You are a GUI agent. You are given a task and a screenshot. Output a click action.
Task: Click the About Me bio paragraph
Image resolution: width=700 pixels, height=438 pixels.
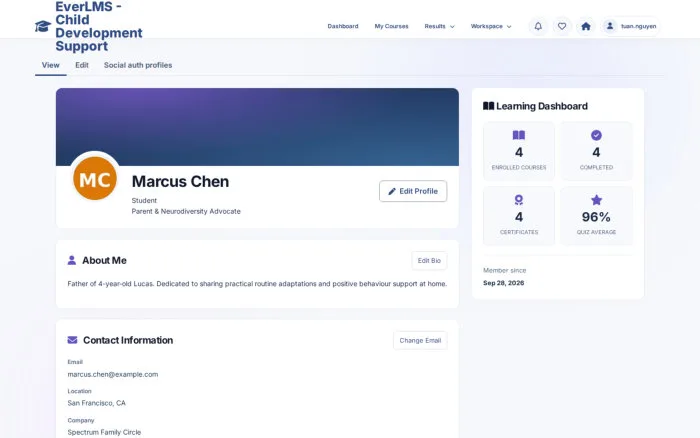257,284
